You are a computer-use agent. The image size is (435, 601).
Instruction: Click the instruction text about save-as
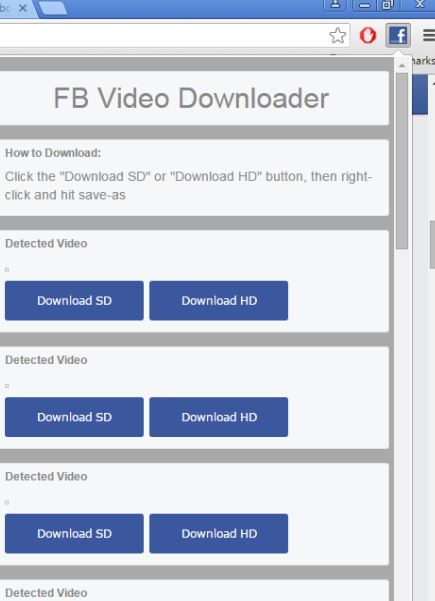tap(188, 186)
